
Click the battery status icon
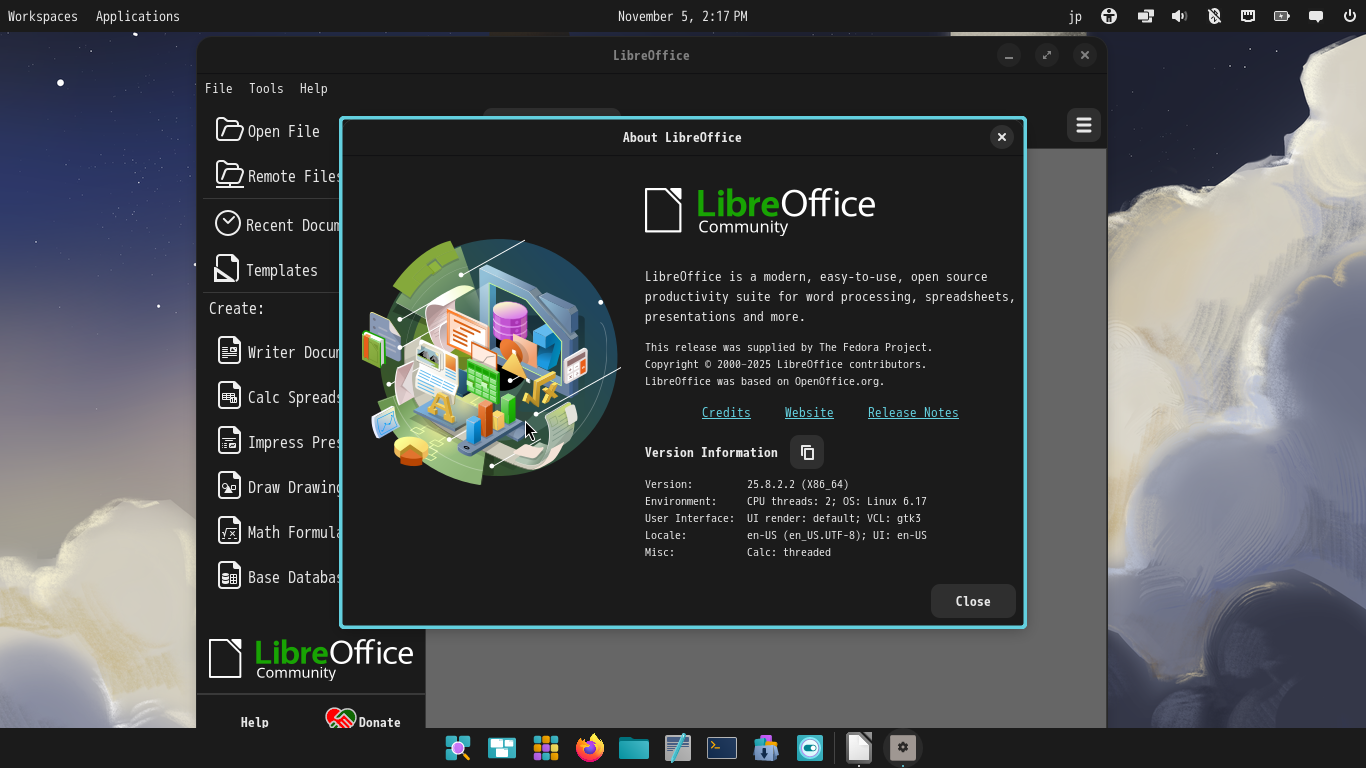[1282, 16]
